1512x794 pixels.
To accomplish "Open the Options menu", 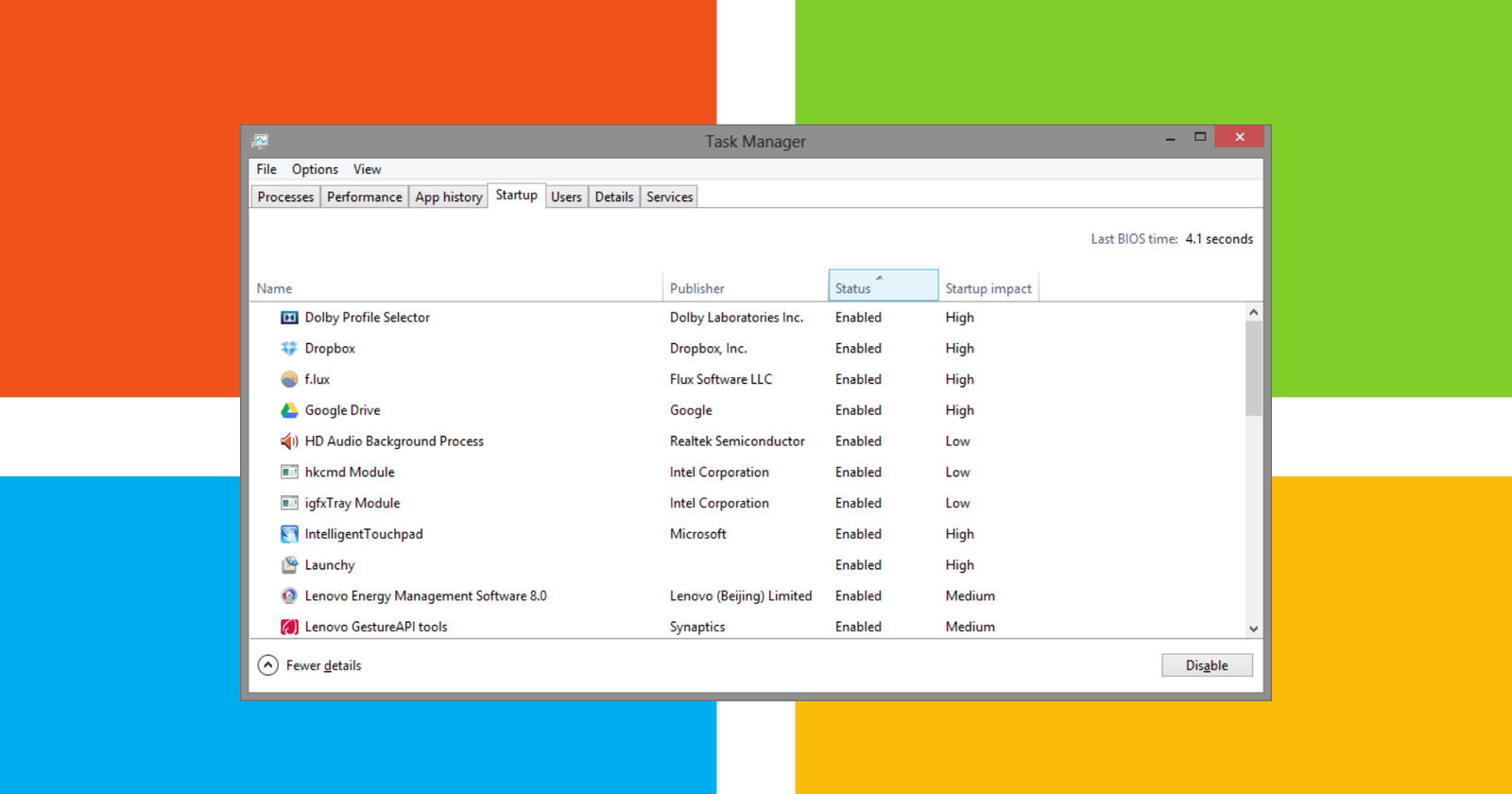I will click(x=315, y=169).
